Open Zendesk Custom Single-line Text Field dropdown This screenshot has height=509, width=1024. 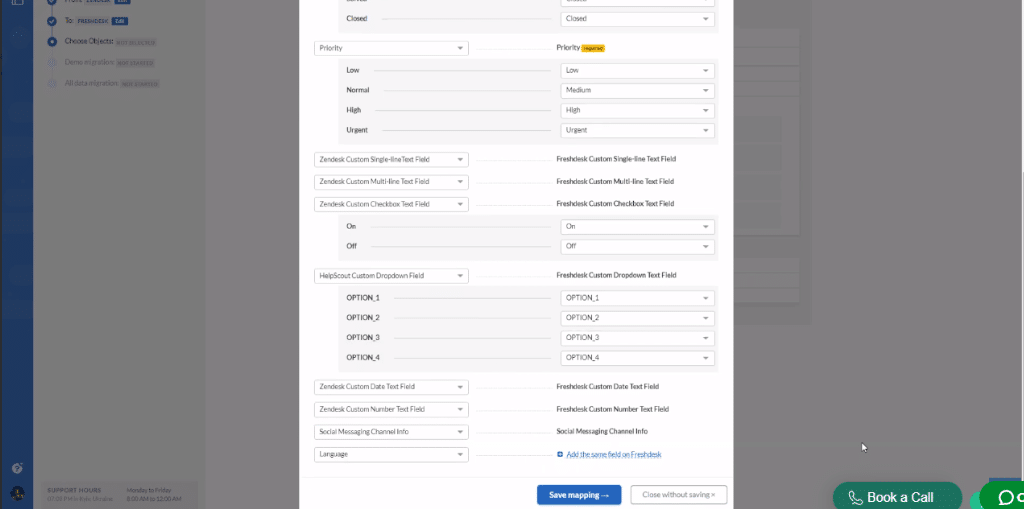pyautogui.click(x=391, y=159)
